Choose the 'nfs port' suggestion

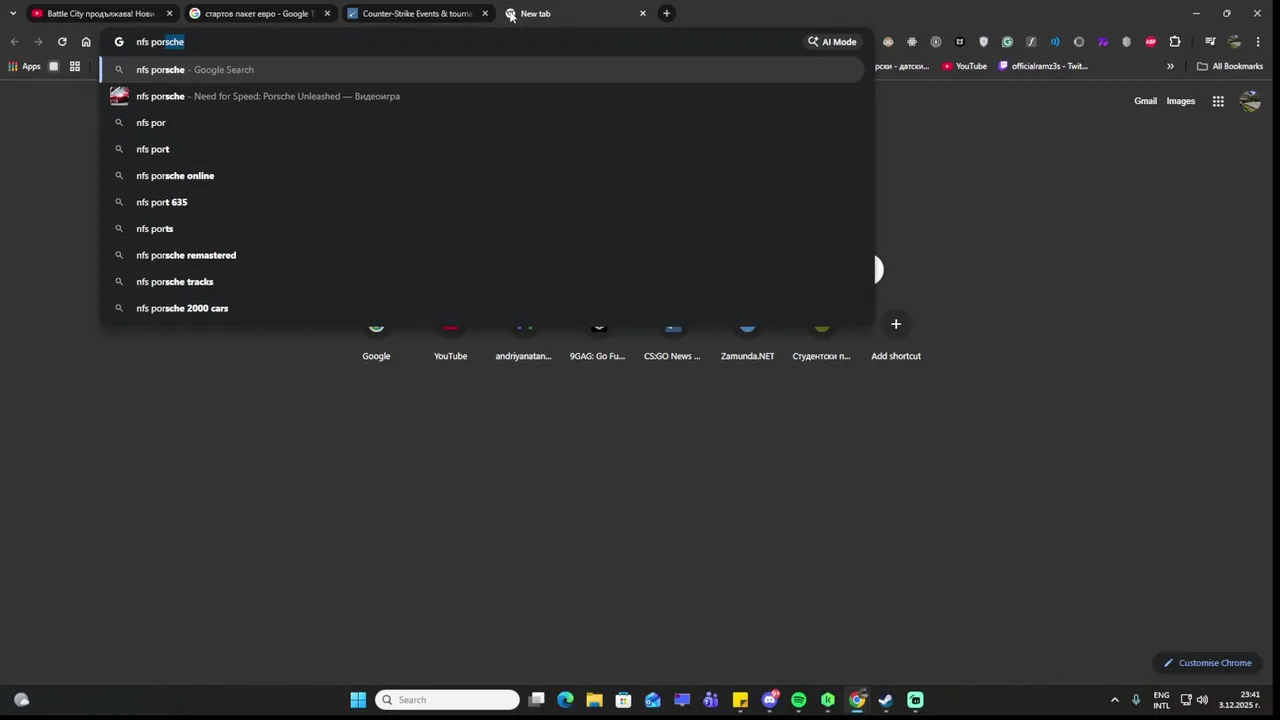tap(482, 149)
